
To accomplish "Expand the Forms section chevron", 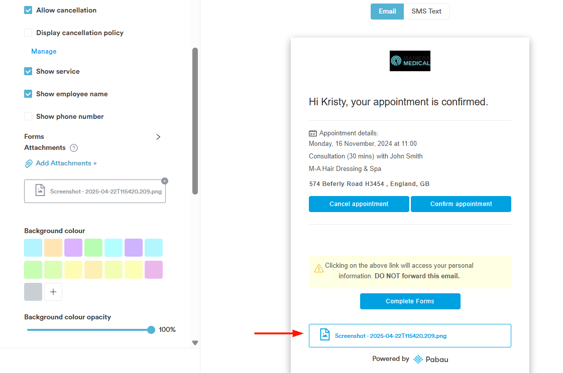I will pos(158,137).
